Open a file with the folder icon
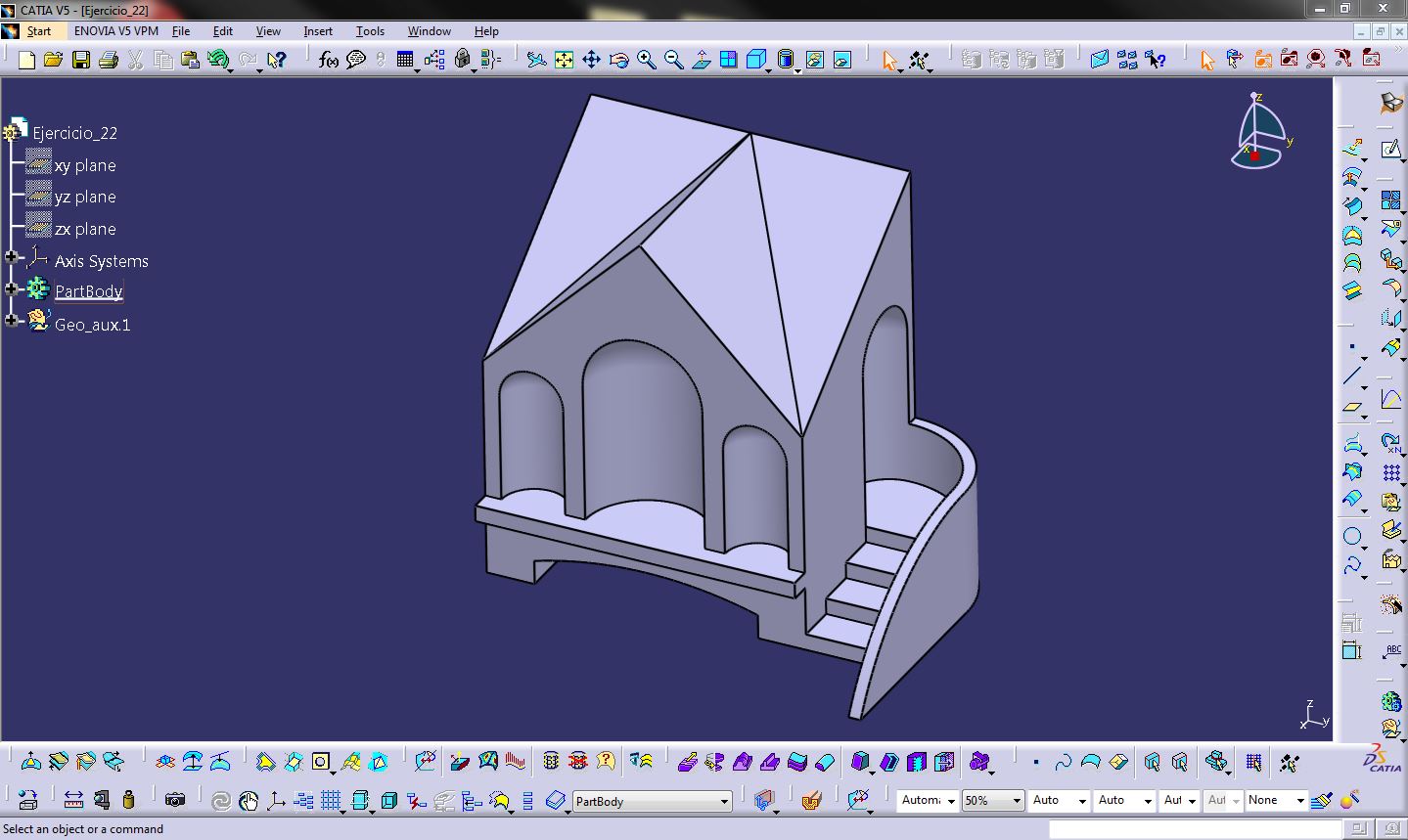This screenshot has width=1408, height=840. [x=54, y=61]
